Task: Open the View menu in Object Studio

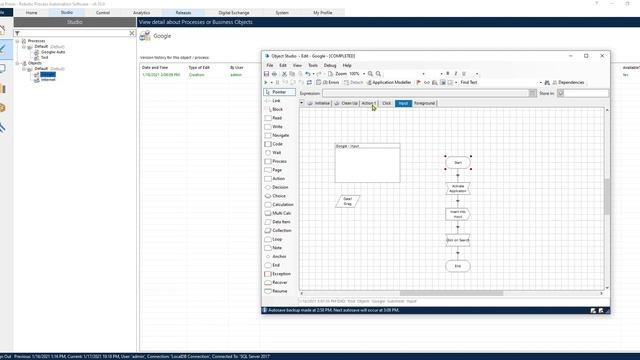Action: (297, 65)
